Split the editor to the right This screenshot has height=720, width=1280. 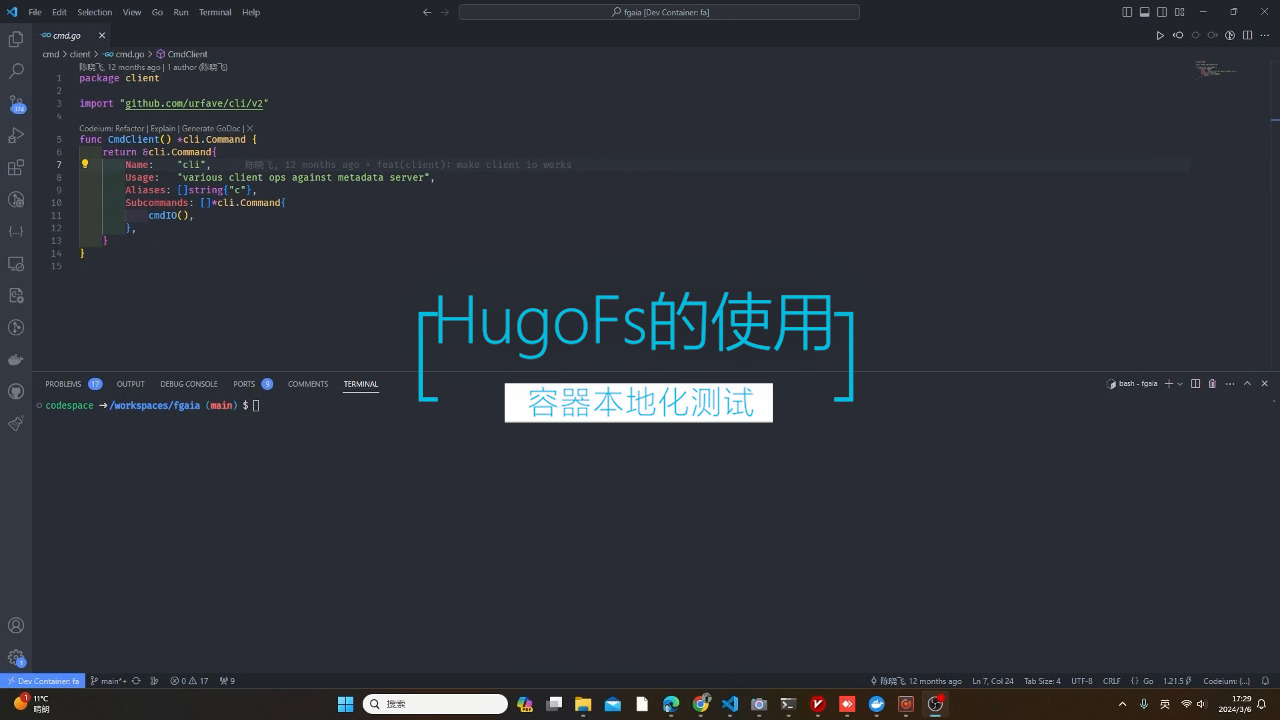click(x=1248, y=35)
